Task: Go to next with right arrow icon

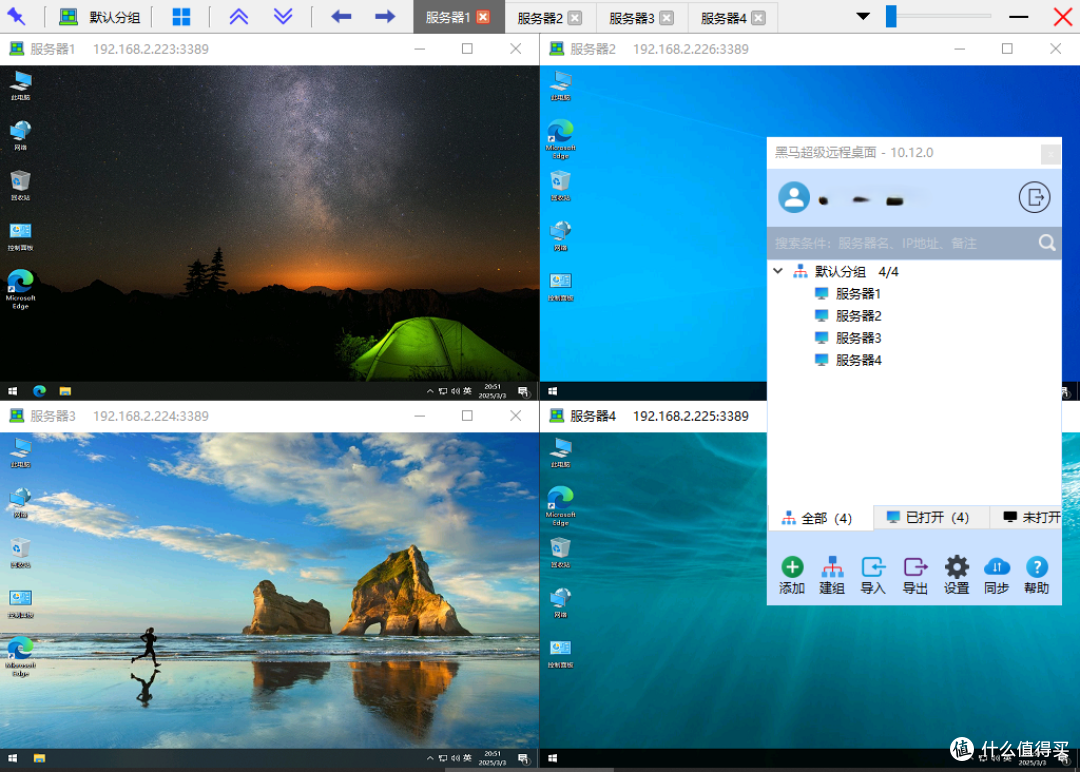Action: tap(385, 17)
